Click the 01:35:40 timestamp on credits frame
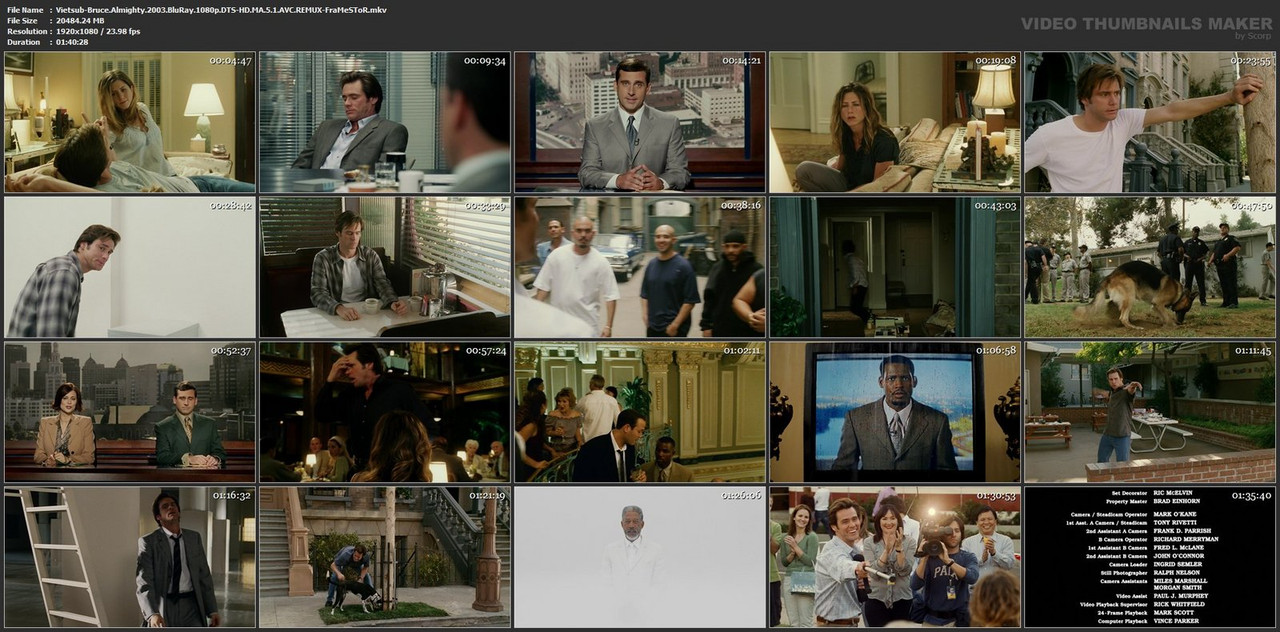 (x=1250, y=496)
